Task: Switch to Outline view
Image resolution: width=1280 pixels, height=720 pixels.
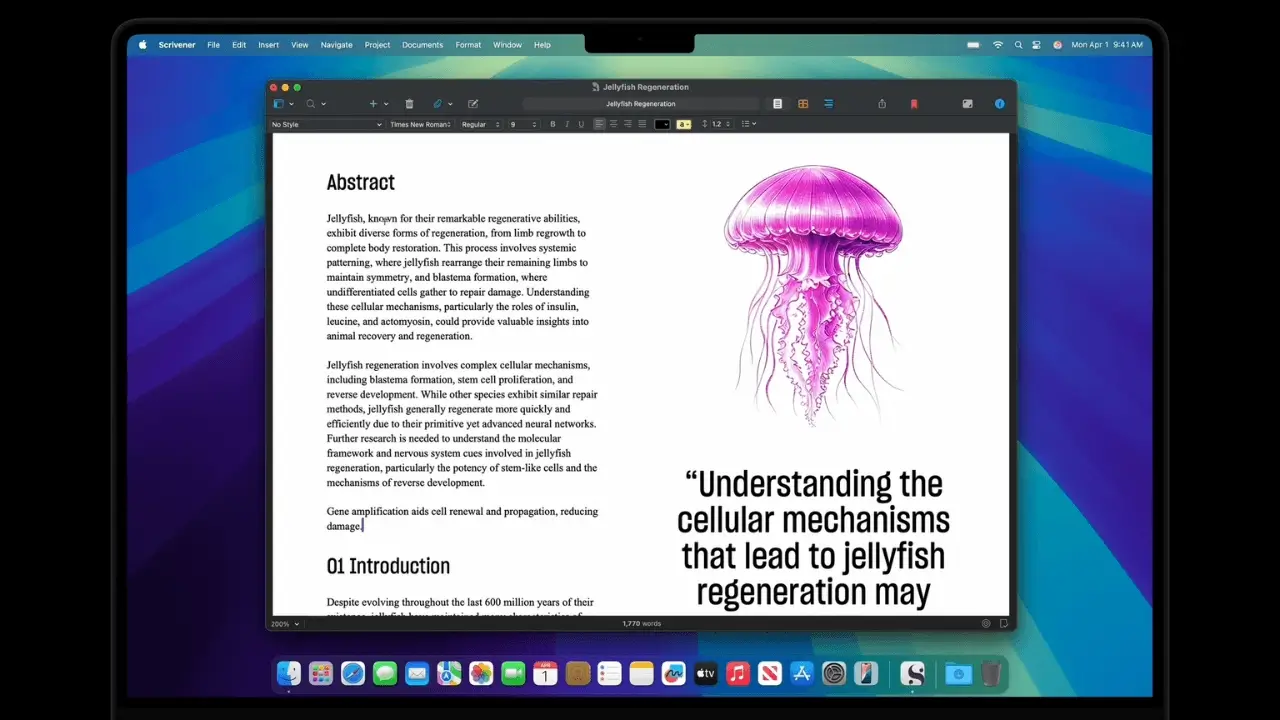Action: pyautogui.click(x=828, y=103)
